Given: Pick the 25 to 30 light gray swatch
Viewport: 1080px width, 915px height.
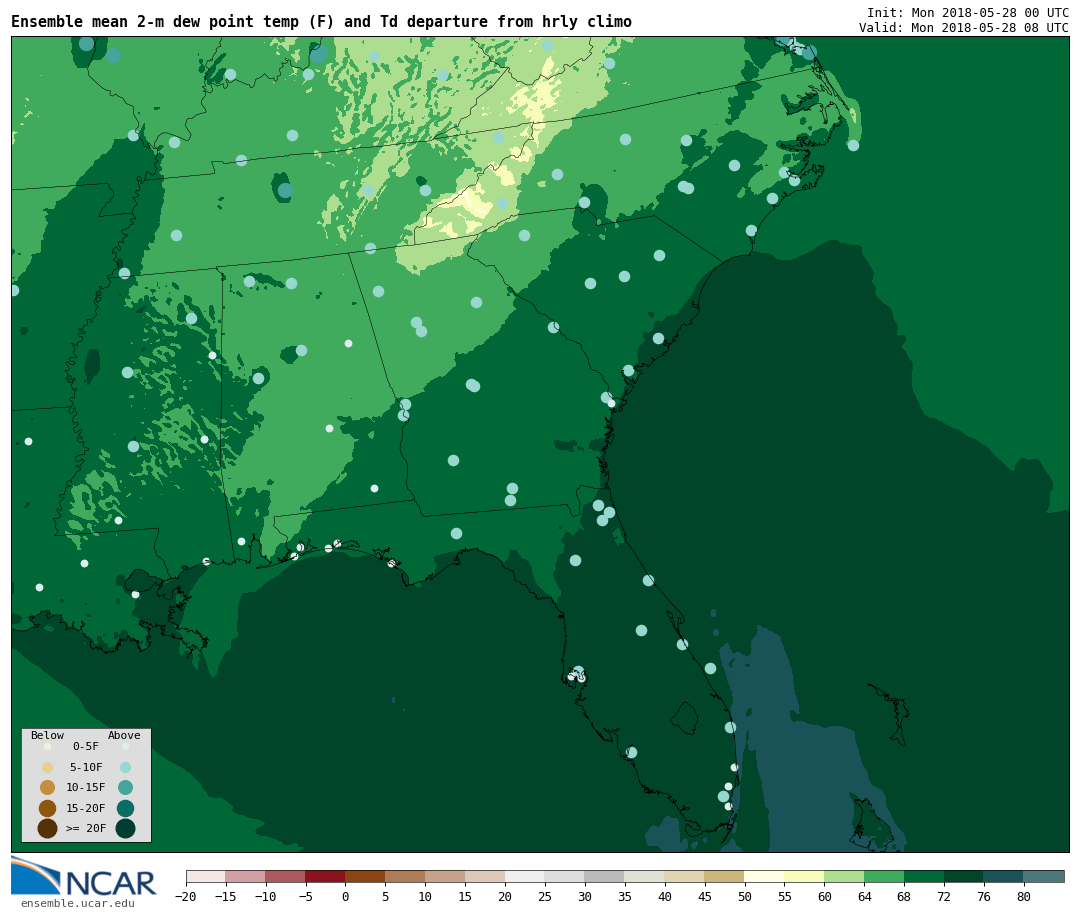Looking at the screenshot, I should pos(565,876).
